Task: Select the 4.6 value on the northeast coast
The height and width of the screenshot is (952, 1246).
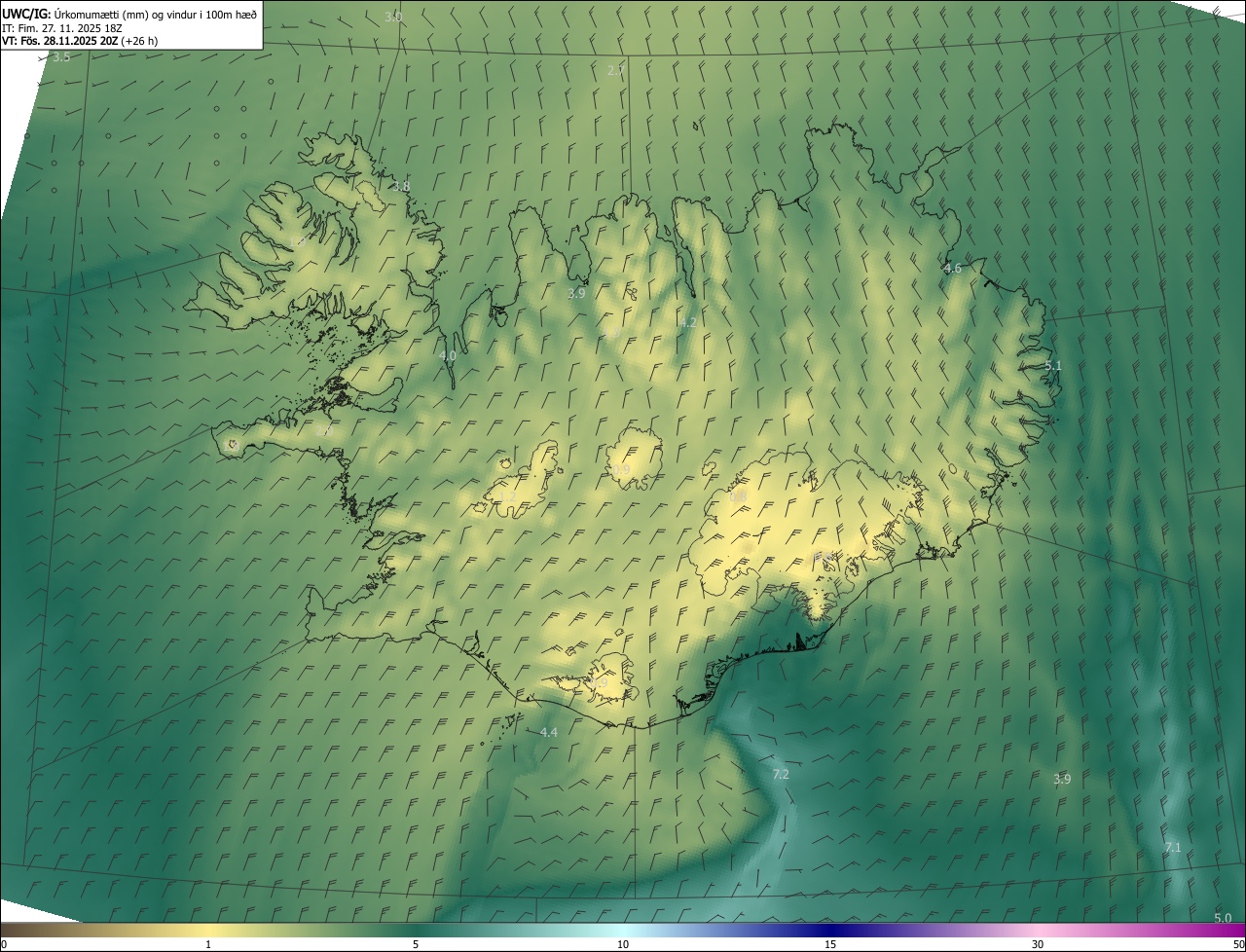Action: click(953, 268)
